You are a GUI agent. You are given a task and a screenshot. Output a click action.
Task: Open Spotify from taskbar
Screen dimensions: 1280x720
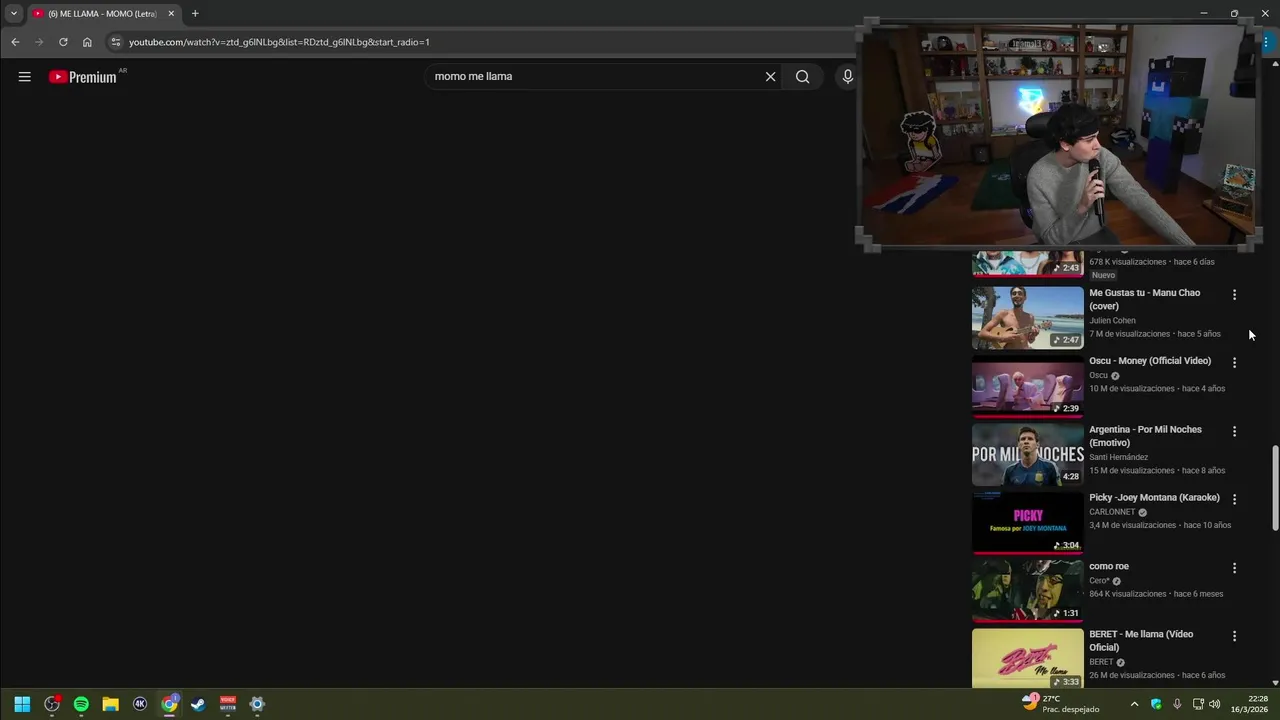[x=81, y=704]
